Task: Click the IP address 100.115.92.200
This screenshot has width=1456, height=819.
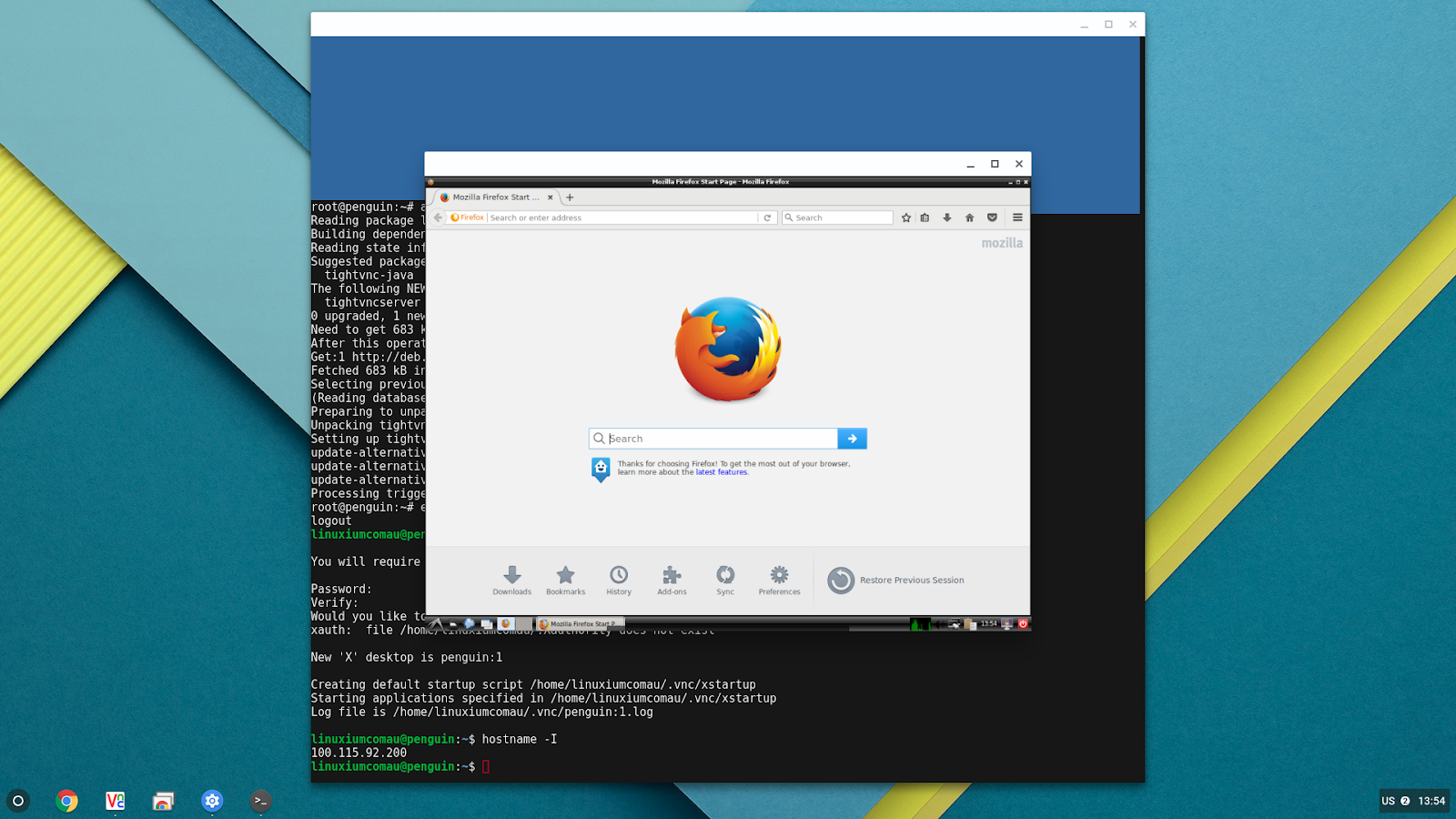Action: tap(359, 753)
